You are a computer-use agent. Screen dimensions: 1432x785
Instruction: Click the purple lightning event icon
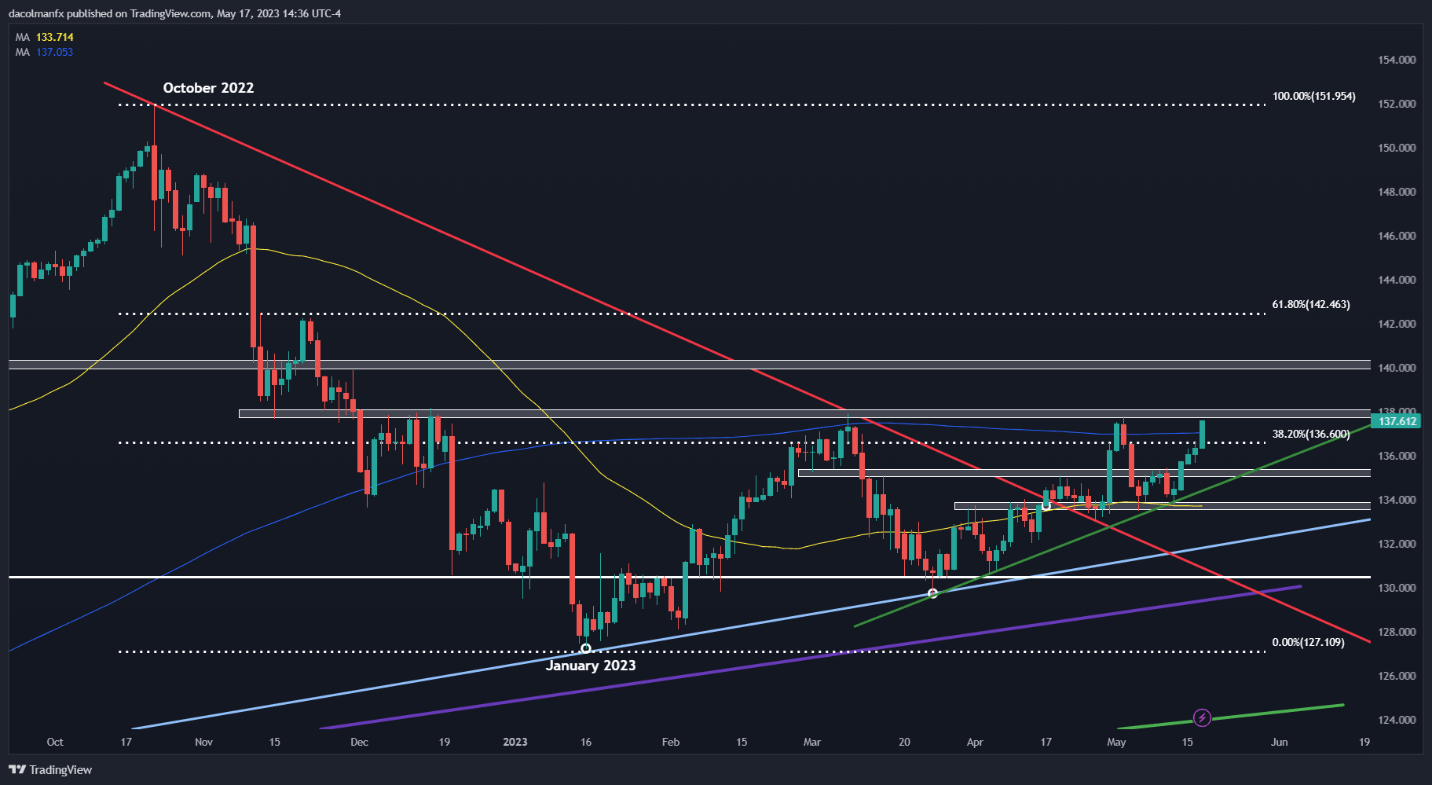click(1203, 717)
